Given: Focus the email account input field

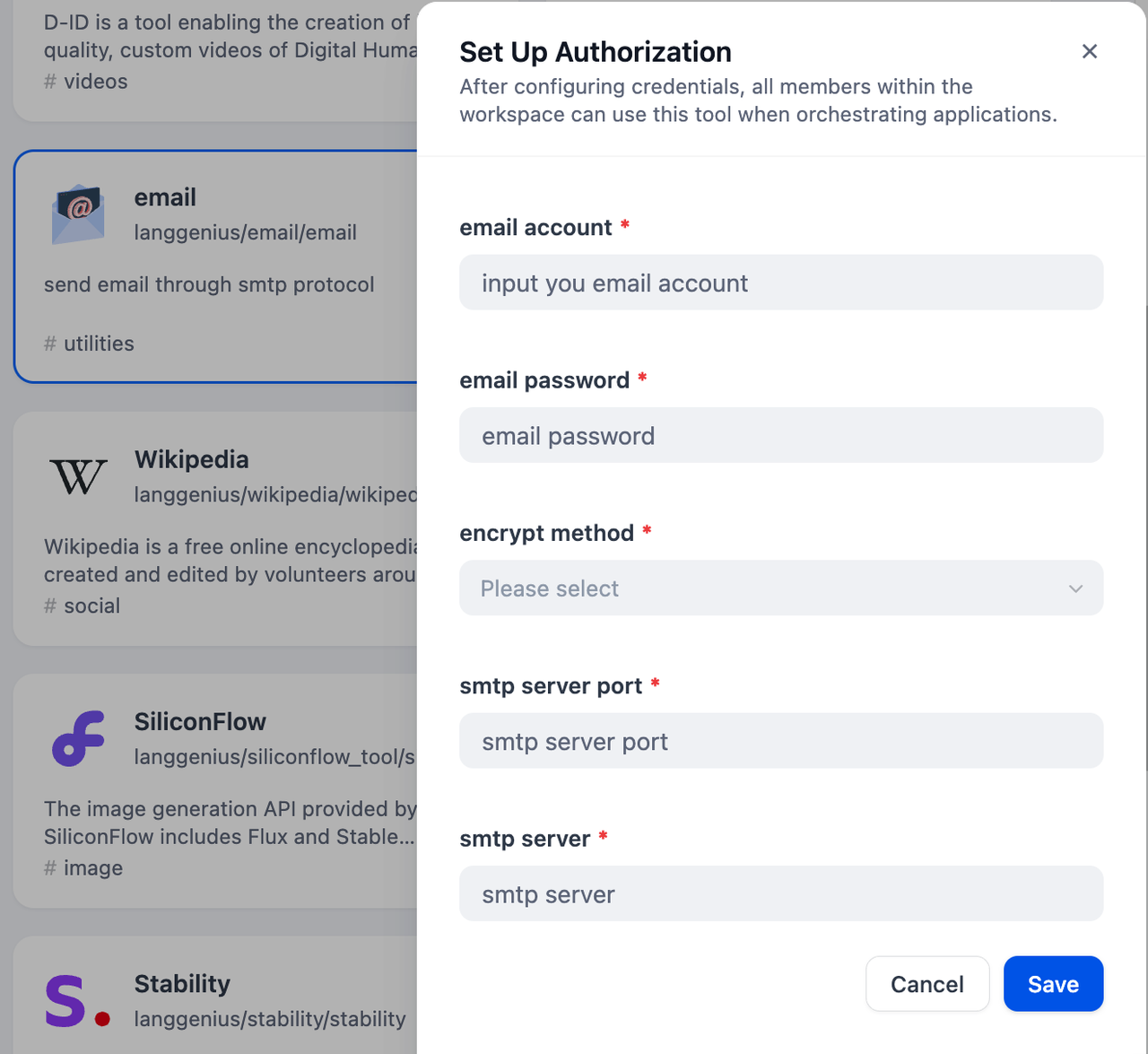Looking at the screenshot, I should (x=780, y=283).
